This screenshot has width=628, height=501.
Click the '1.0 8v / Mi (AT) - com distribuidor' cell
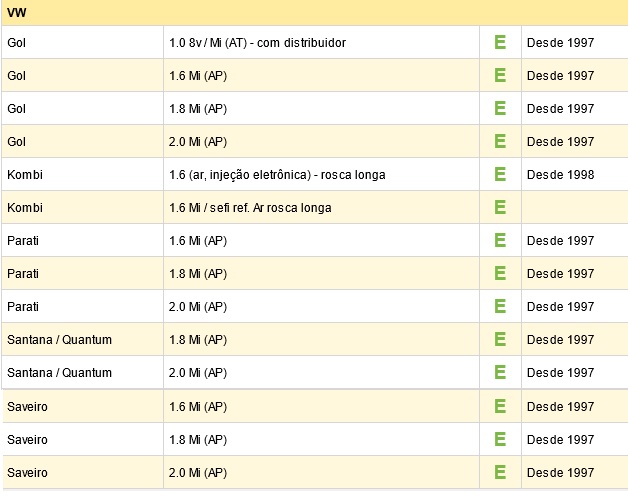pyautogui.click(x=321, y=42)
